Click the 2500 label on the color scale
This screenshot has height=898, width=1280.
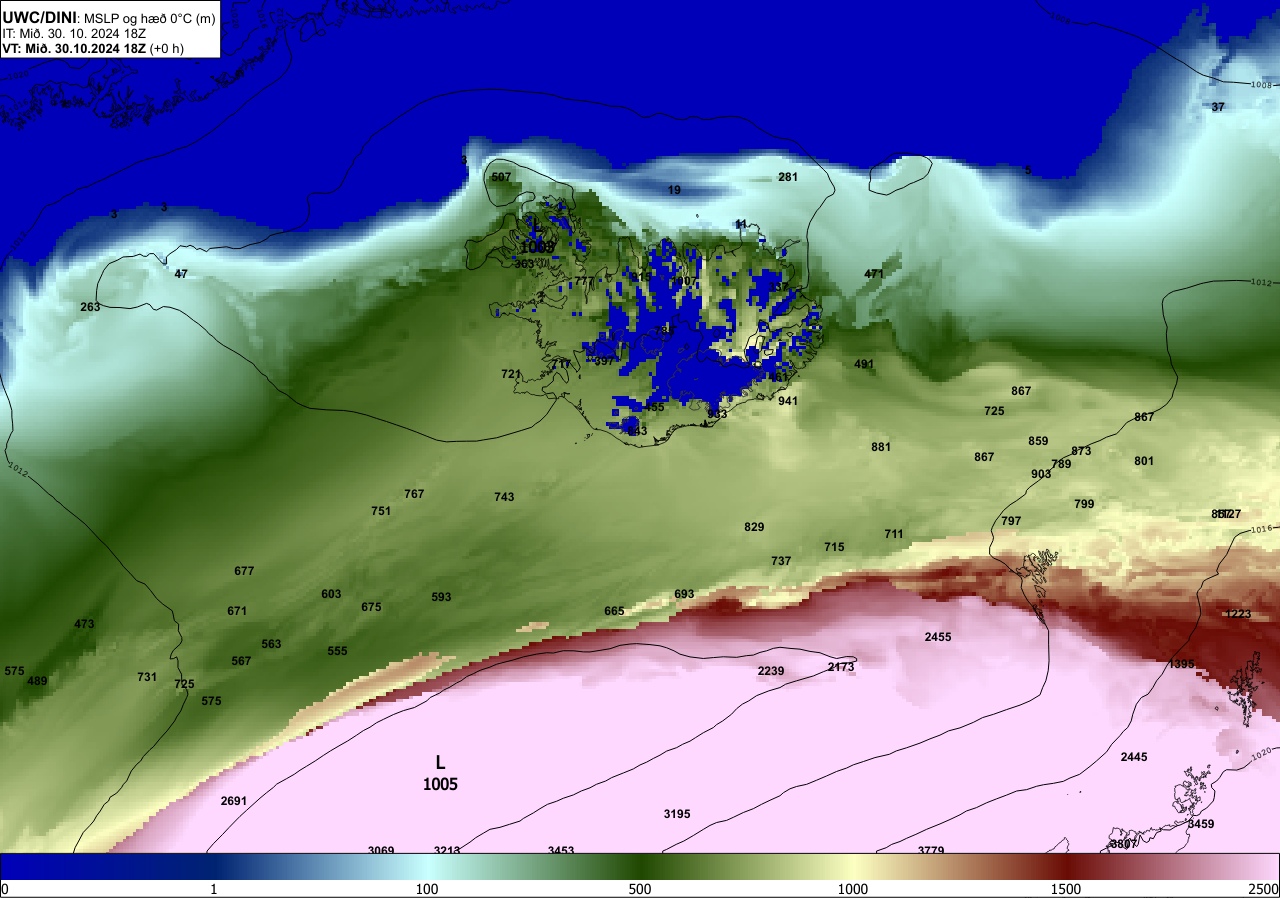pyautogui.click(x=1263, y=889)
